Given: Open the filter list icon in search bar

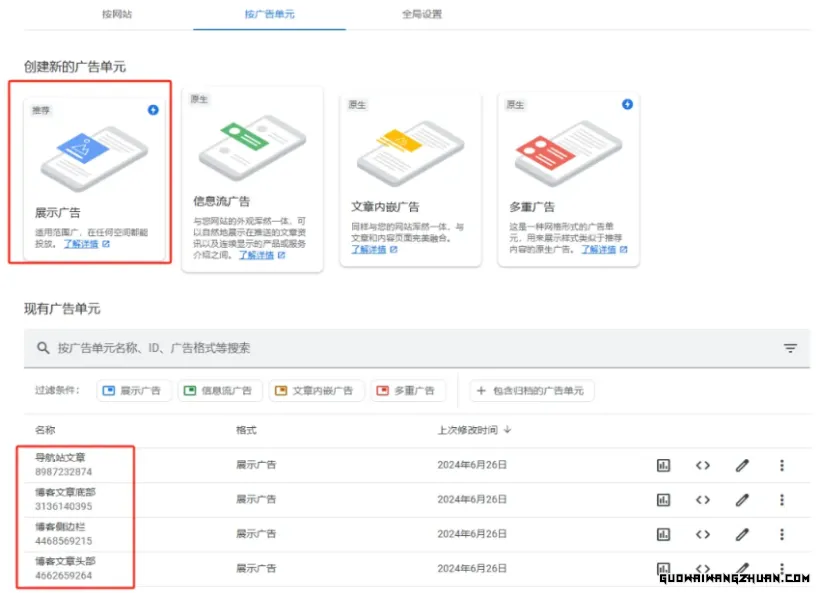Looking at the screenshot, I should click(790, 348).
